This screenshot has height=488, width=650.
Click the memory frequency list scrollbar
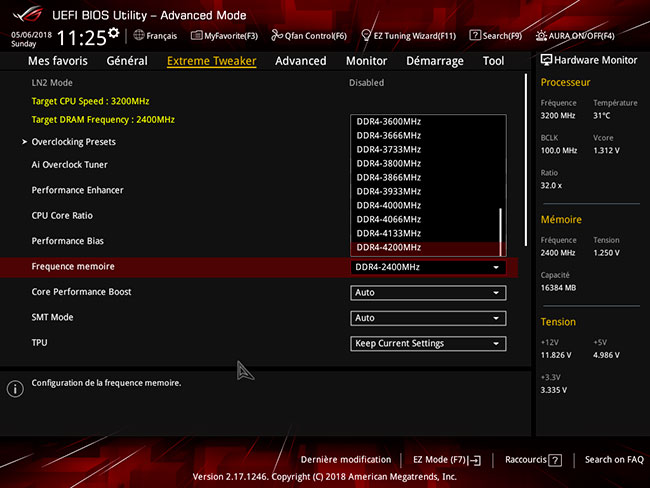point(501,231)
